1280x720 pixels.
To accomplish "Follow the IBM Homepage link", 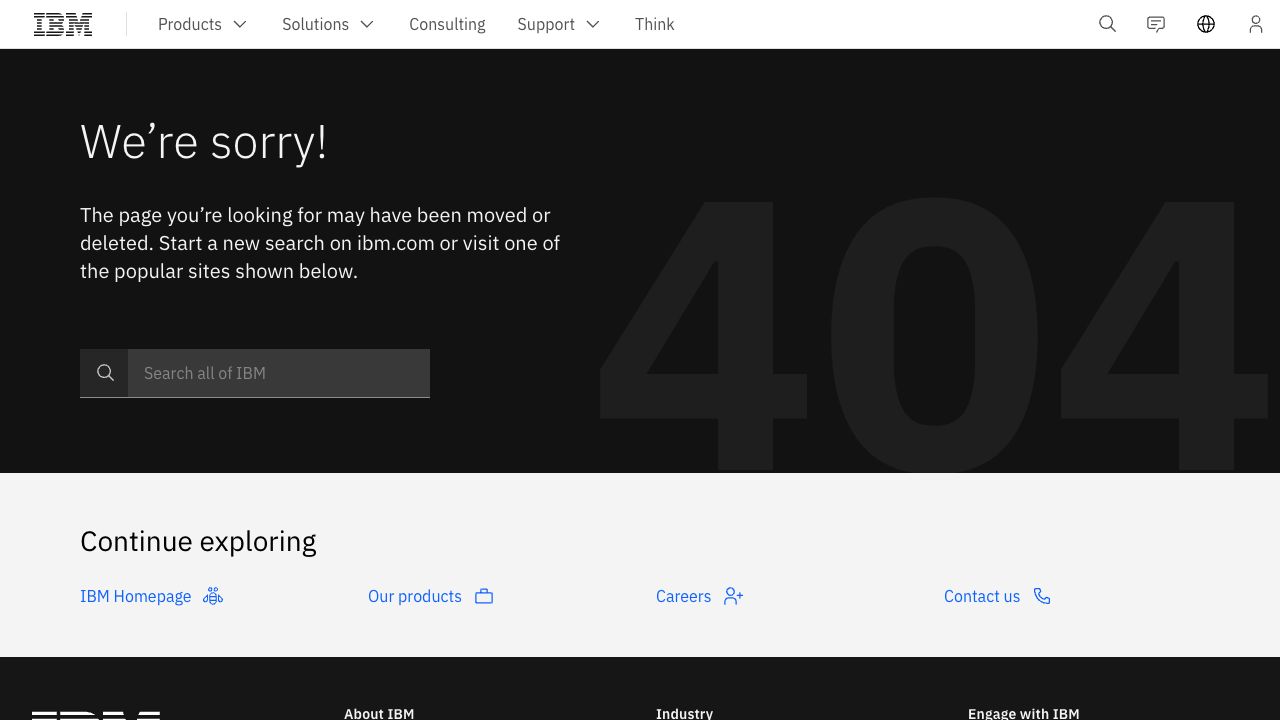I will tap(135, 596).
